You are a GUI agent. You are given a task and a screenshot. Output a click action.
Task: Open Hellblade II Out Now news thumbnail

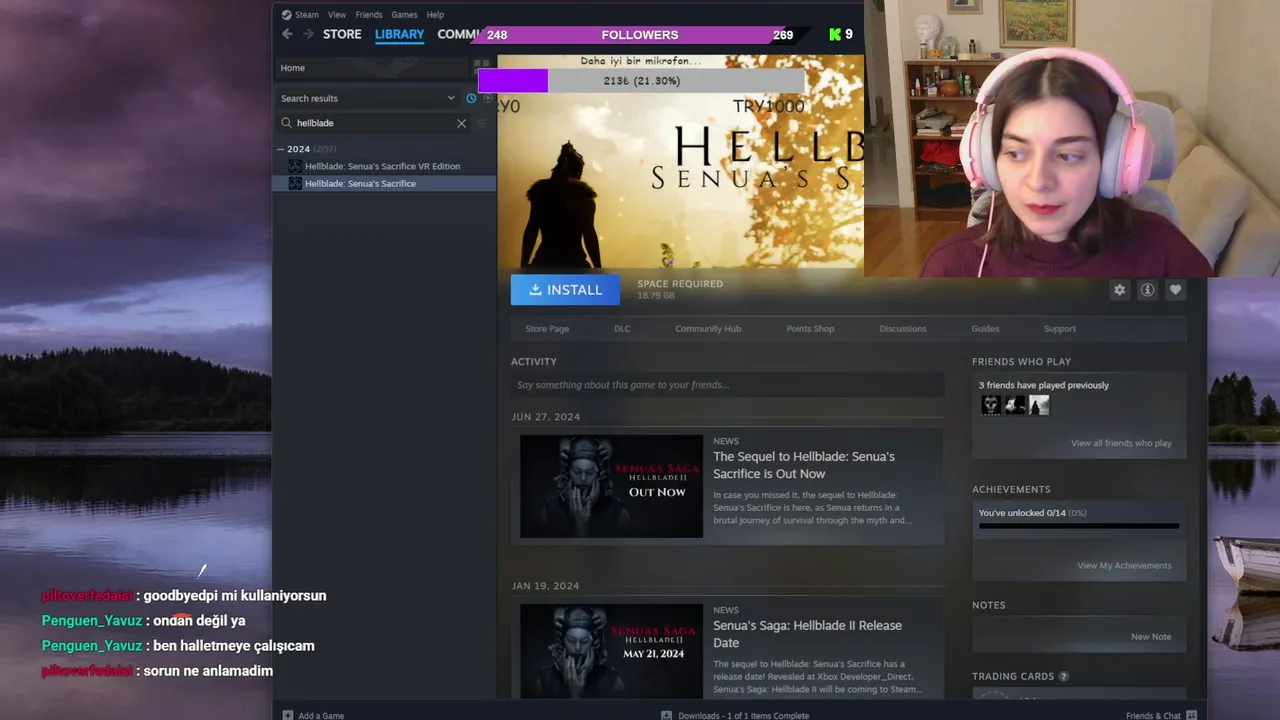click(x=611, y=486)
